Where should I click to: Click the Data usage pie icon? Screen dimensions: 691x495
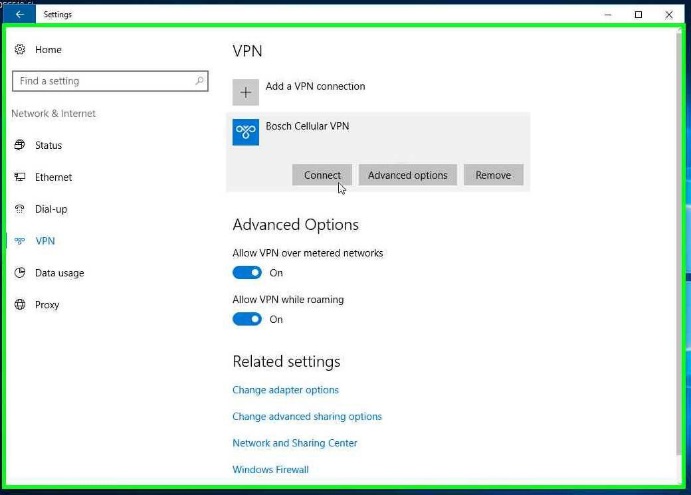(20, 273)
